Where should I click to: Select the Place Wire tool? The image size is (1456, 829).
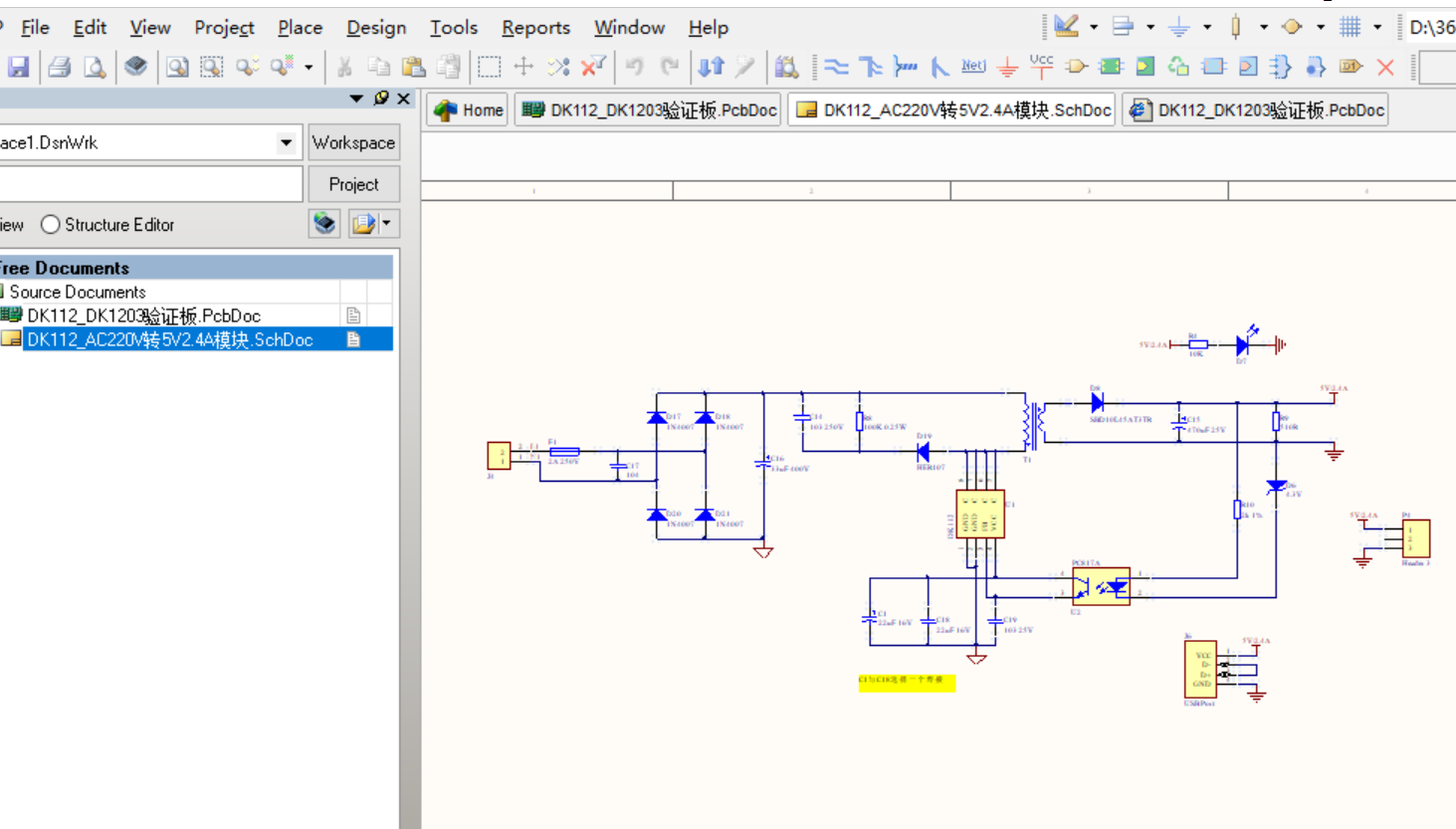click(836, 67)
